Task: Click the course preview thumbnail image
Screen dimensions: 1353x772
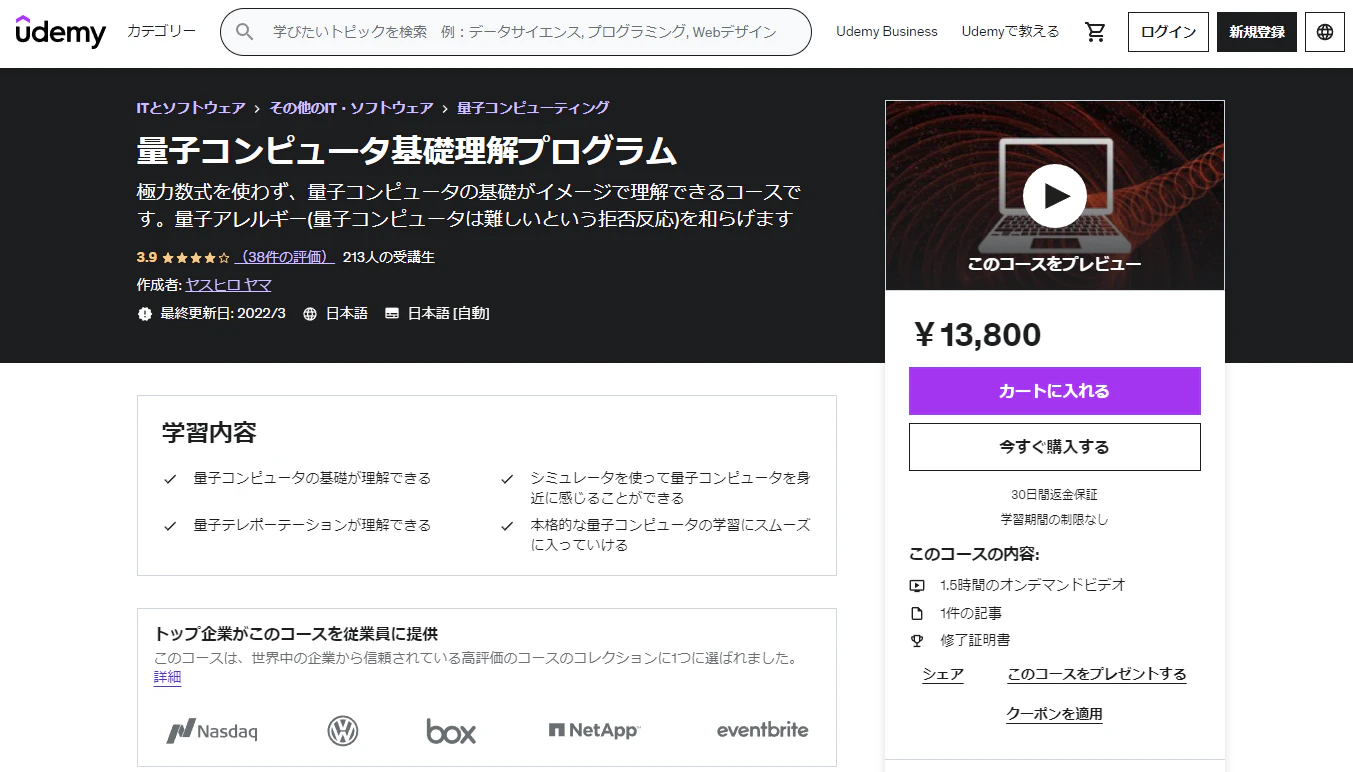Action: click(1055, 196)
